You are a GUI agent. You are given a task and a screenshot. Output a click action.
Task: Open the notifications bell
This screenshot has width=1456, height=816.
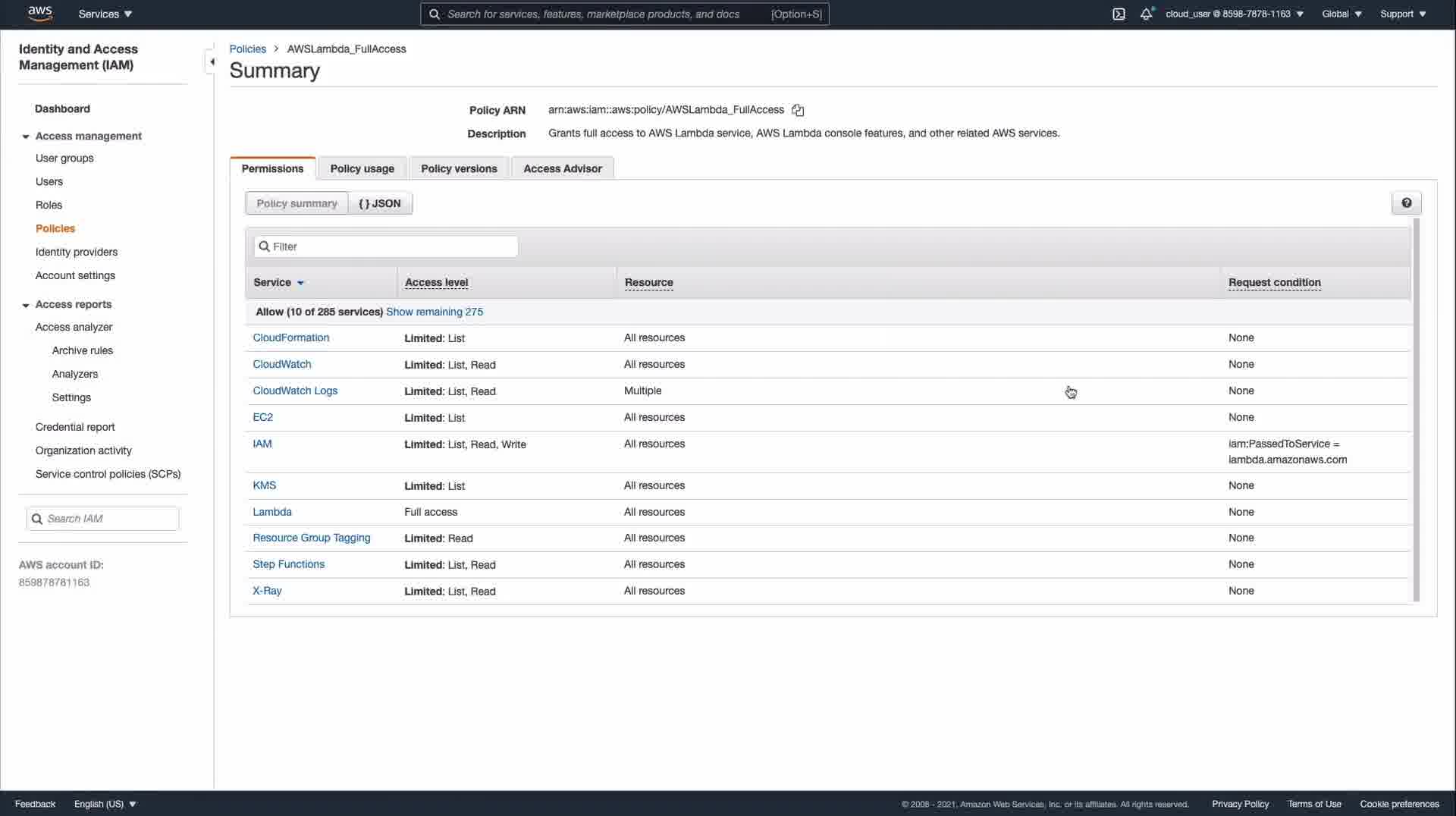point(1147,14)
